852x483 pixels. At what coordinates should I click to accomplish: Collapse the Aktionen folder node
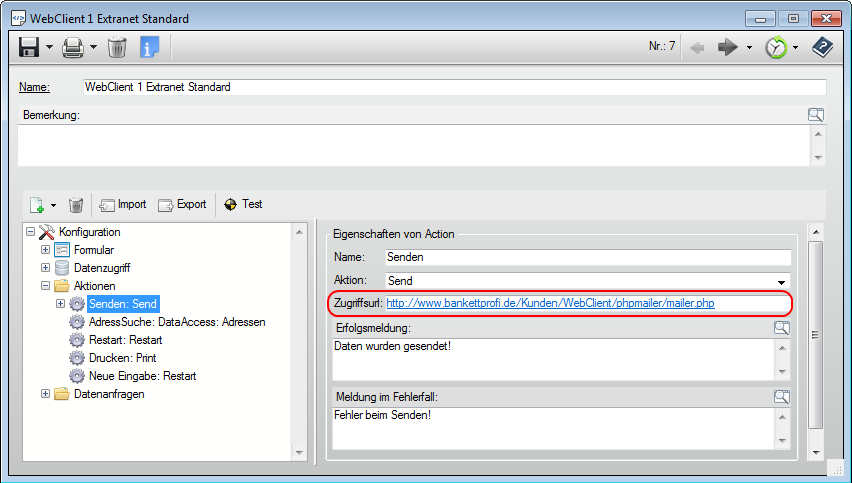pos(46,286)
